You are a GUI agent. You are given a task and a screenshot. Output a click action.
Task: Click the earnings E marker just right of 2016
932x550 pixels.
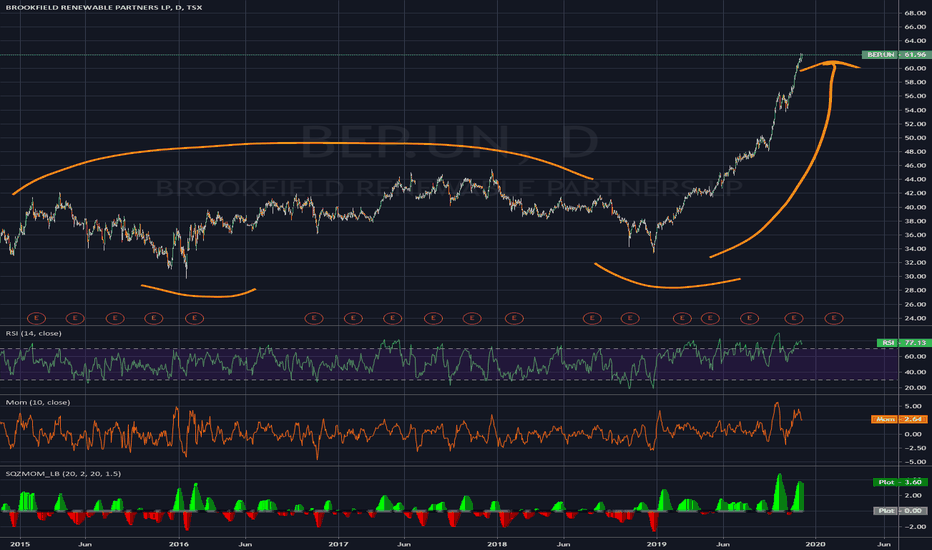(194, 318)
